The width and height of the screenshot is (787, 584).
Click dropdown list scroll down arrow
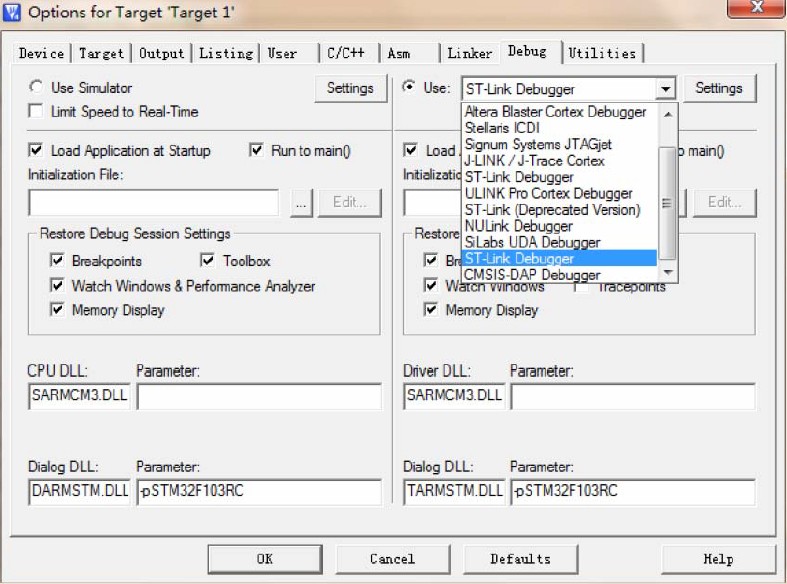coord(668,272)
